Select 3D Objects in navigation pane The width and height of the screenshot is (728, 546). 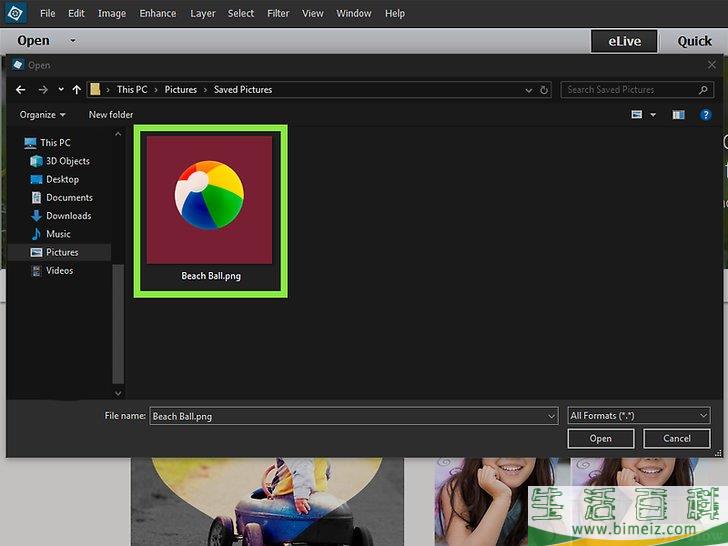click(67, 161)
